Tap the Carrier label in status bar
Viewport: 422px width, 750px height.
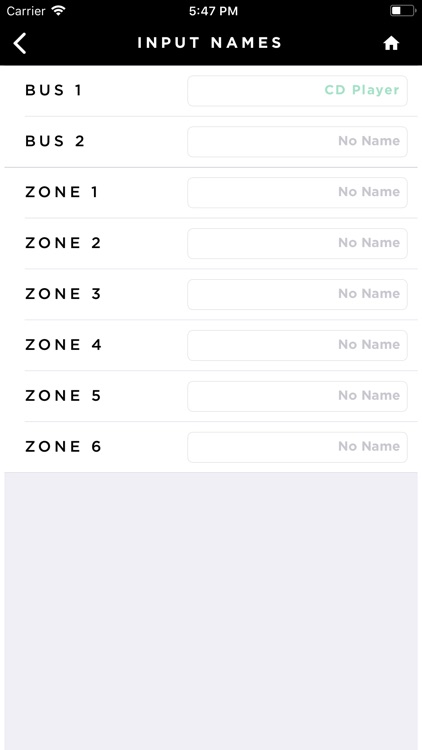[x=26, y=11]
